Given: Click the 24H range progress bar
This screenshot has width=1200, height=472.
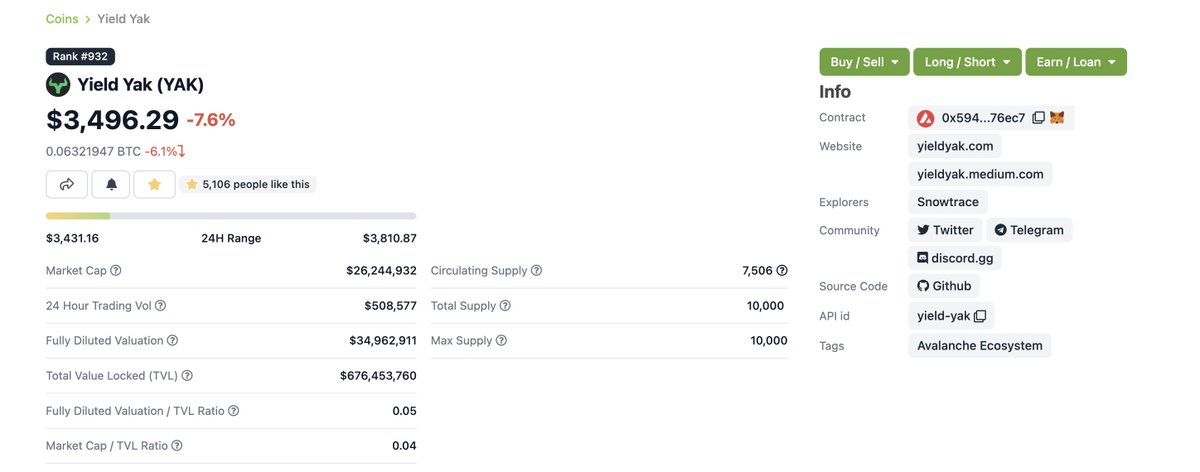Looking at the screenshot, I should tap(231, 216).
